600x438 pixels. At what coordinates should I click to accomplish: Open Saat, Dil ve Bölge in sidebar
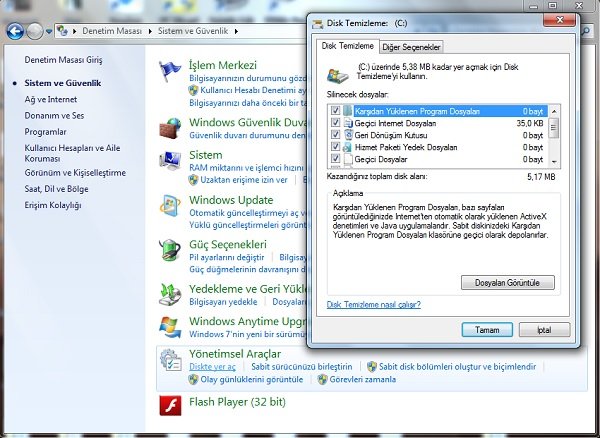coord(56,189)
